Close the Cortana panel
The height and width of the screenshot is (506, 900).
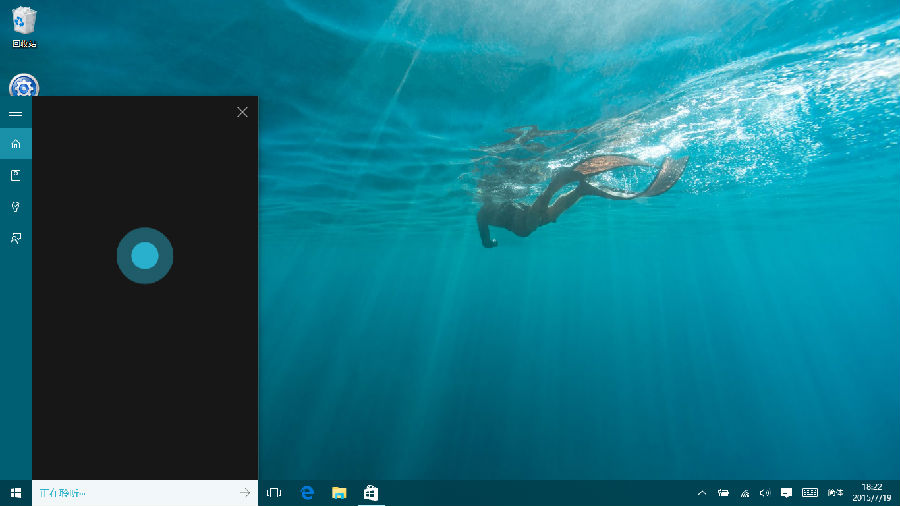coord(242,112)
